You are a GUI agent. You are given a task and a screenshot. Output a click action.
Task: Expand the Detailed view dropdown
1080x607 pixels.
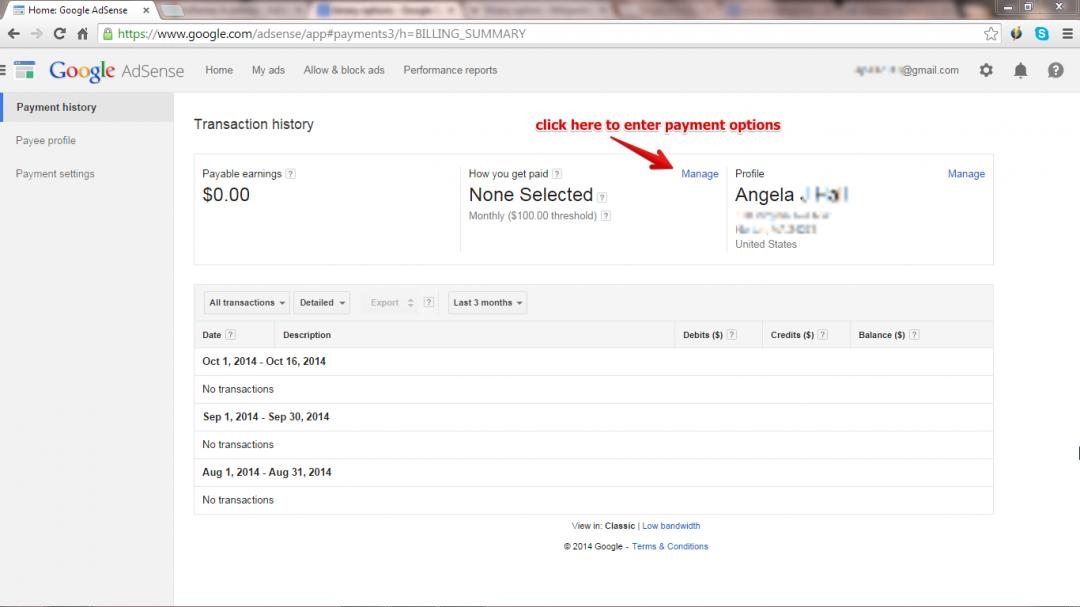click(322, 302)
